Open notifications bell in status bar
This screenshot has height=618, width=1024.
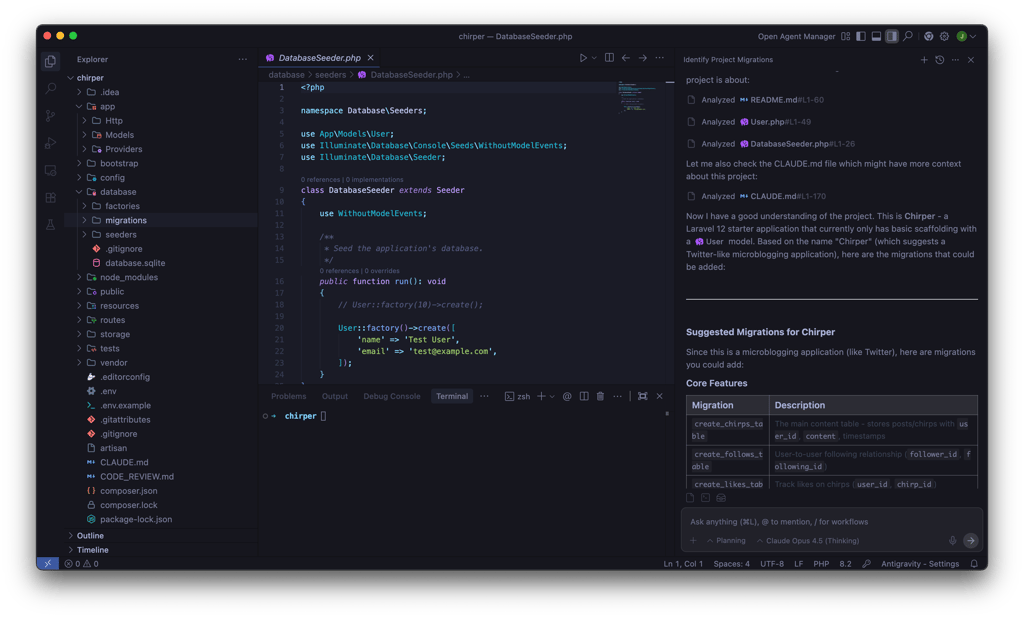tap(974, 564)
